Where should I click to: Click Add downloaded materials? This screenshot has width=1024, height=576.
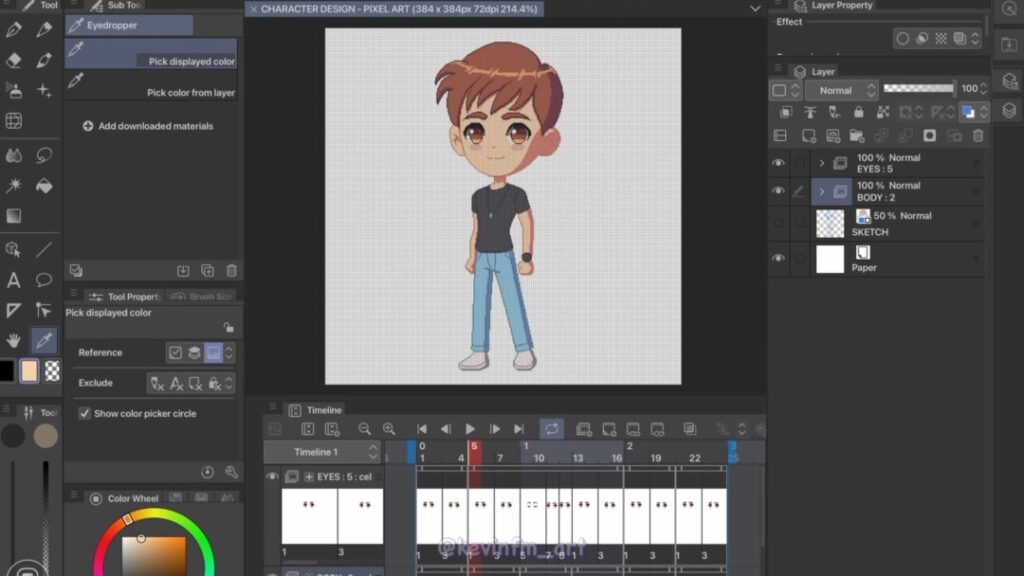point(148,126)
